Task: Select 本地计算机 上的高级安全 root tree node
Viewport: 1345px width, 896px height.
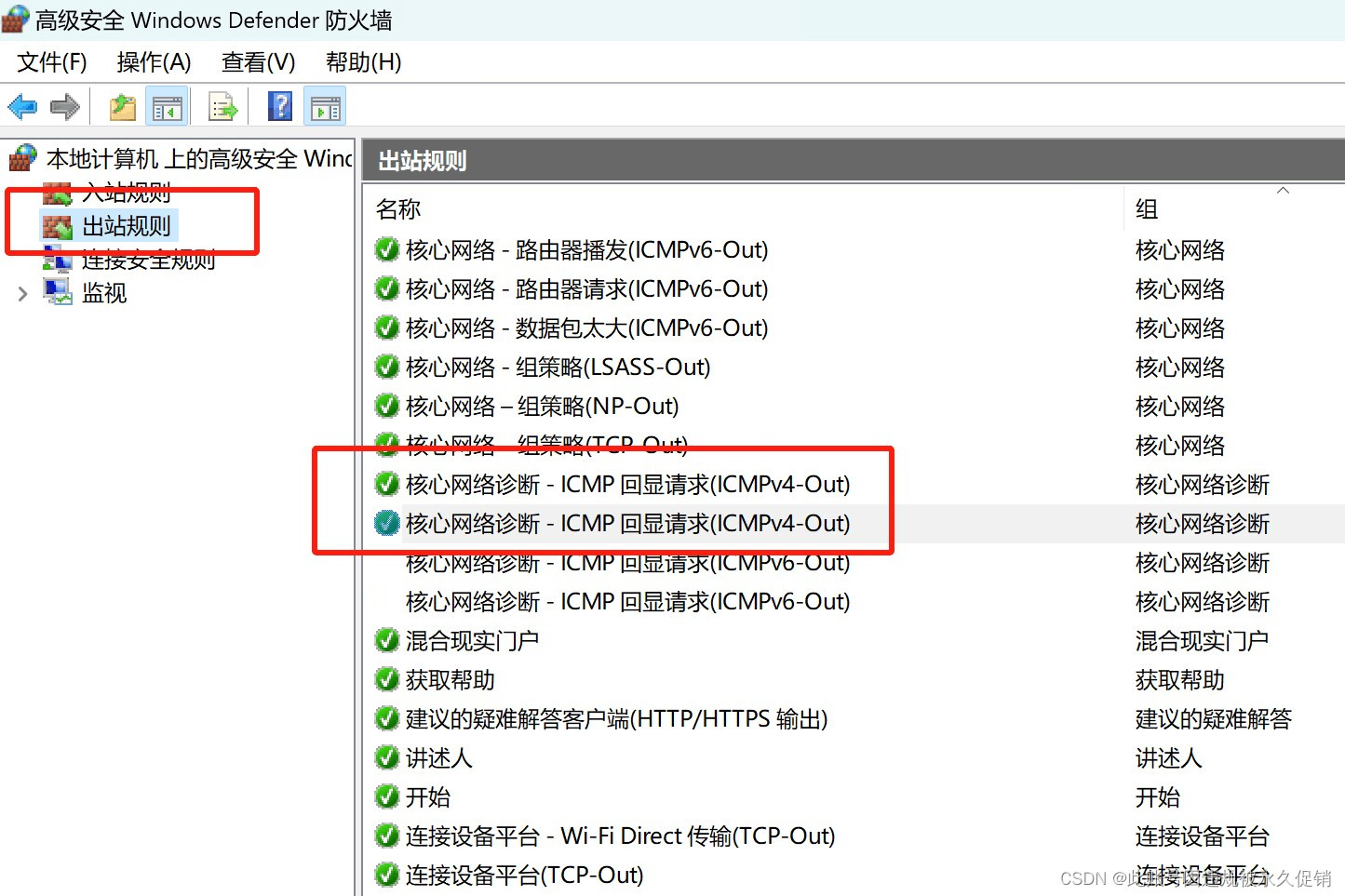Action: (x=200, y=158)
